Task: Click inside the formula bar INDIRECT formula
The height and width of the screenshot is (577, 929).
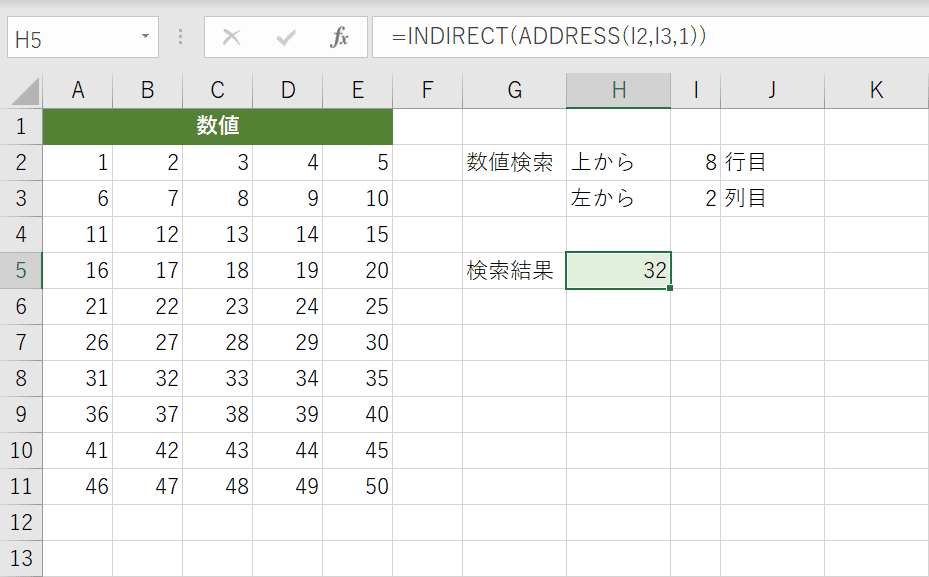Action: click(x=549, y=37)
